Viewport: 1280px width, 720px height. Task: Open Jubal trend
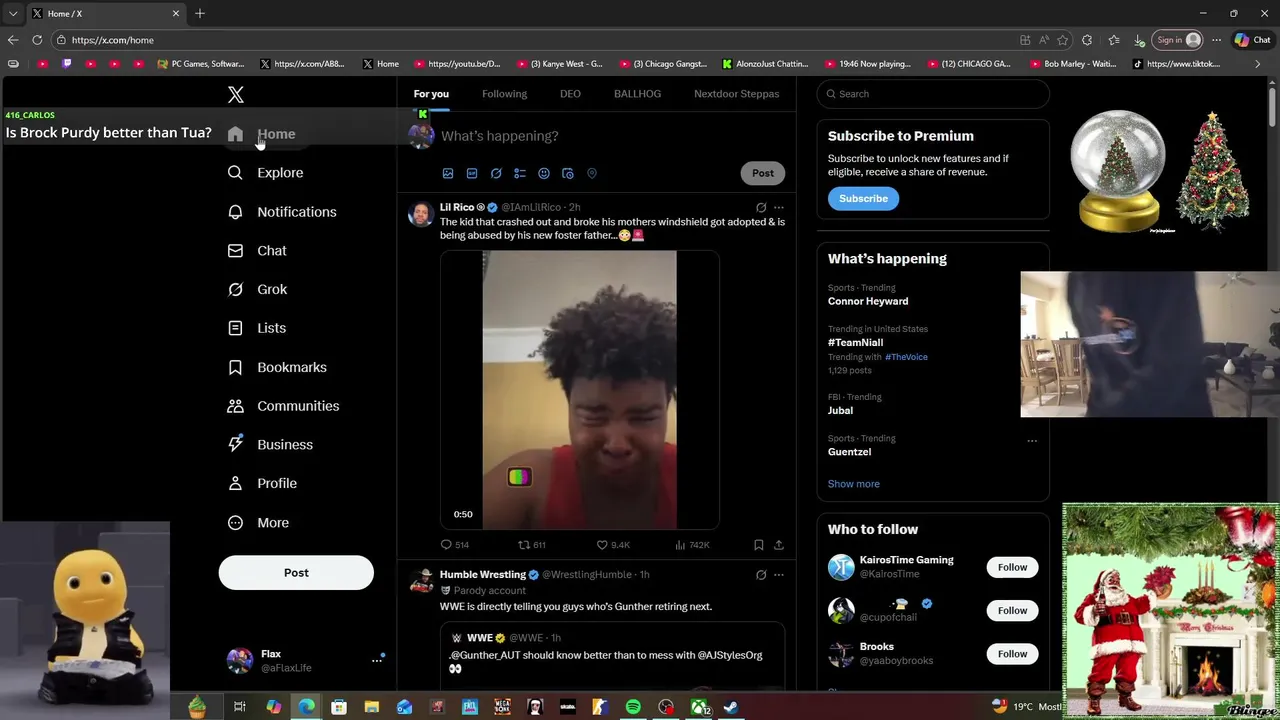(x=840, y=411)
